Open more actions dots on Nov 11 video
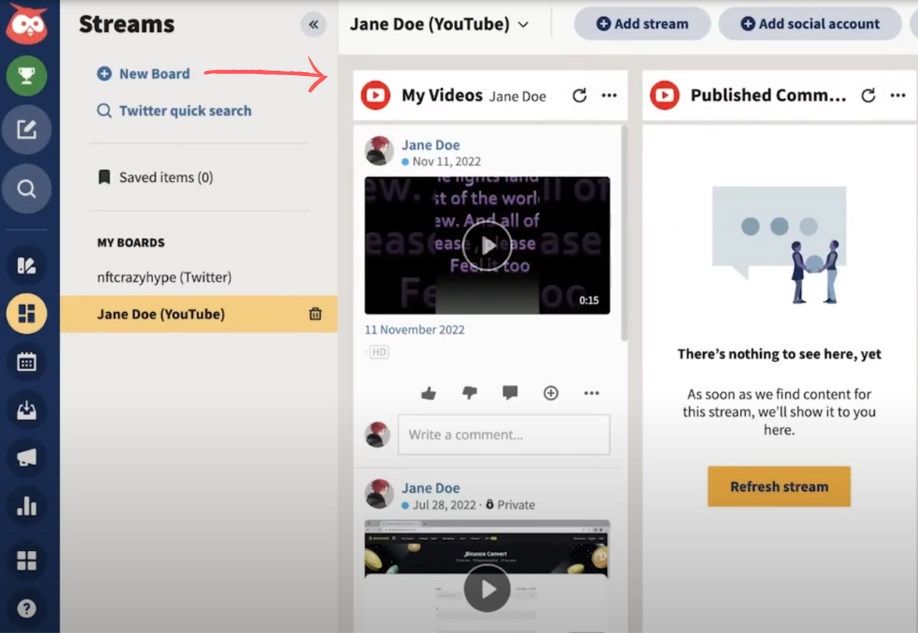Viewport: 918px width, 633px height. tap(591, 393)
